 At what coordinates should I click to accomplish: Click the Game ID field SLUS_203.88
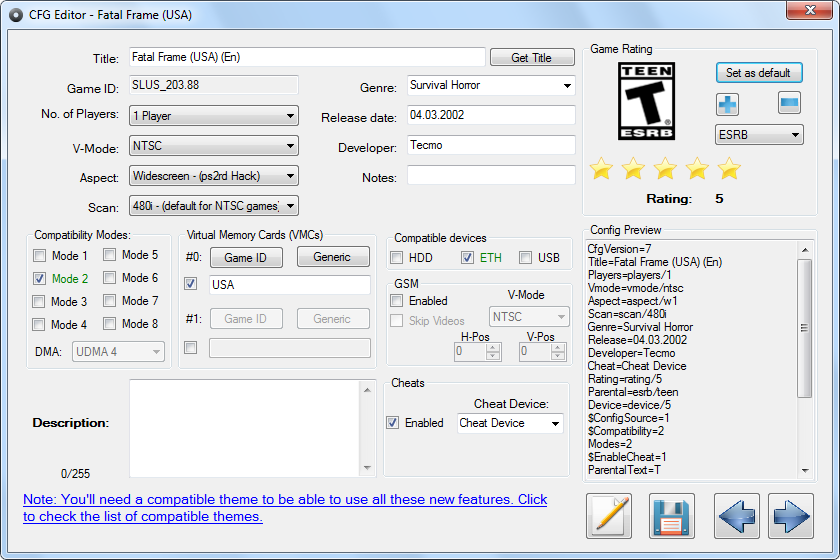[x=214, y=85]
